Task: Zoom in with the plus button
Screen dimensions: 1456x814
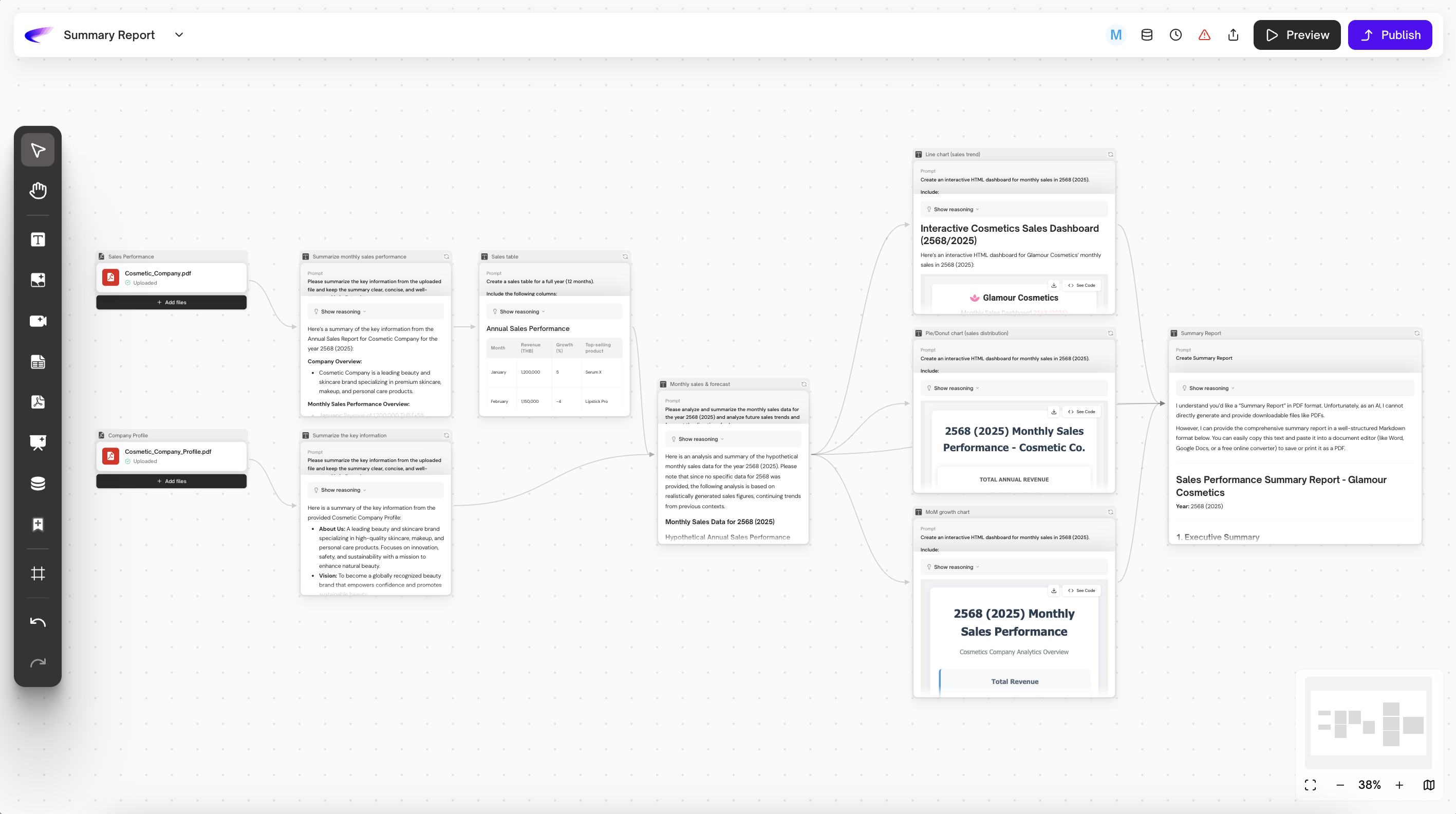Action: click(x=1399, y=785)
